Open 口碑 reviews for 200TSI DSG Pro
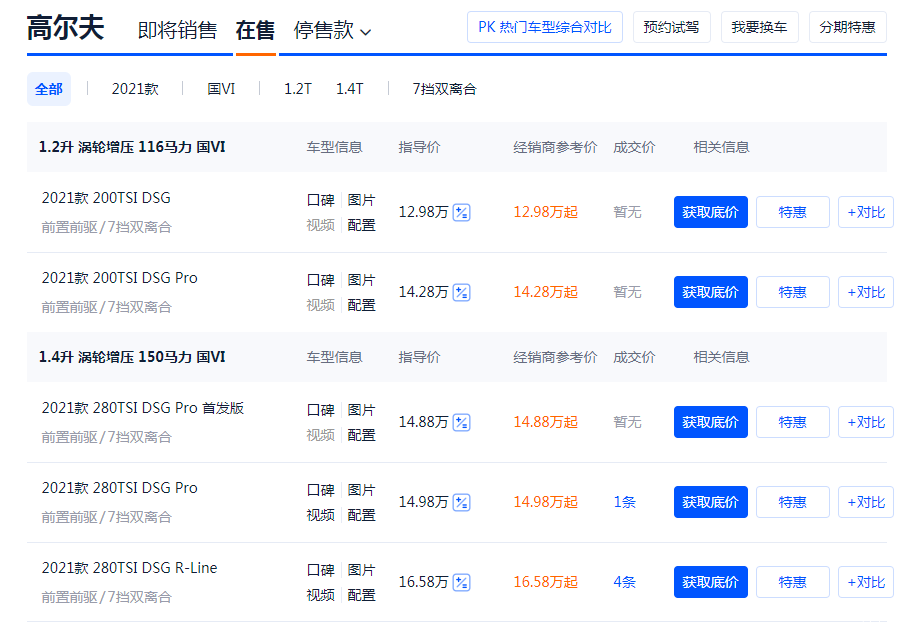This screenshot has width=914, height=634. coord(320,280)
